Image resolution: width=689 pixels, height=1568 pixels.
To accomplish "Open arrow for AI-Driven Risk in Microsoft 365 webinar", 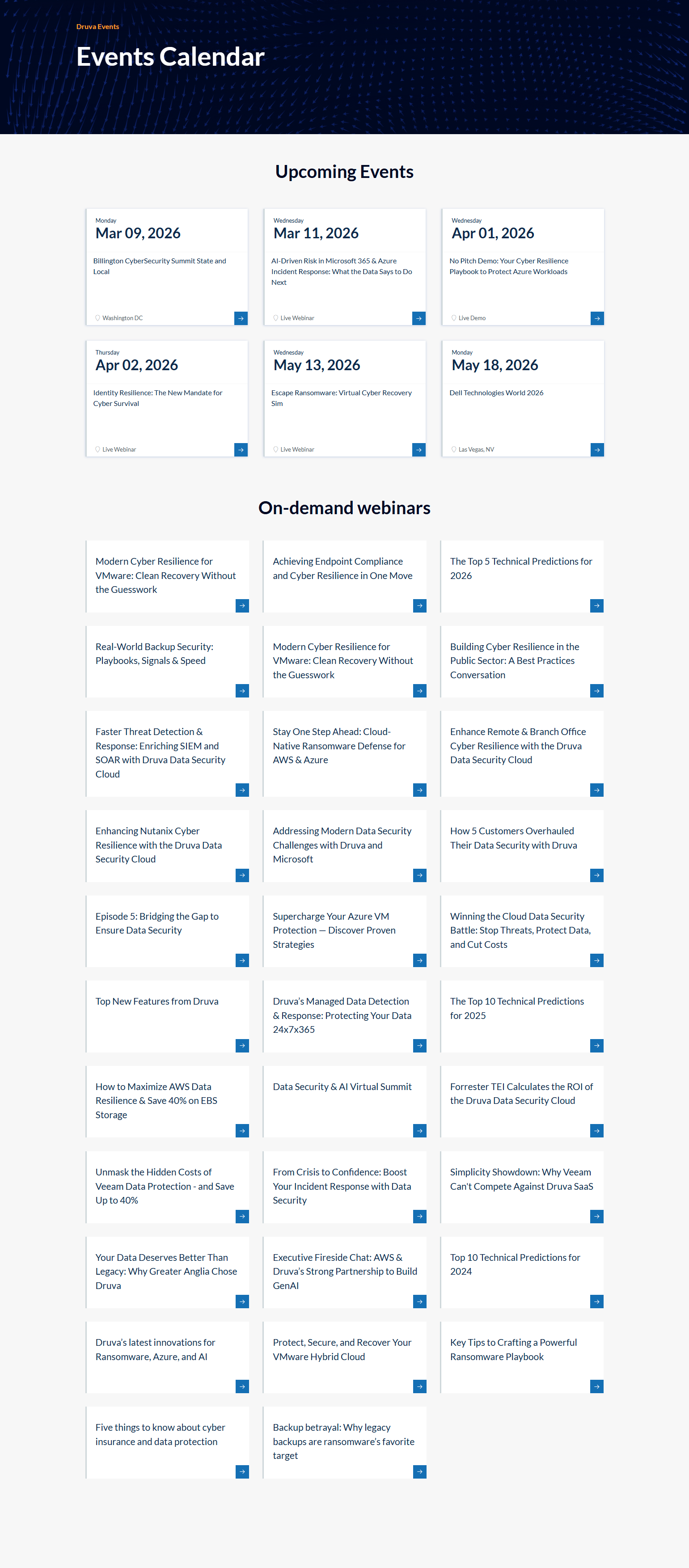I will (x=419, y=318).
